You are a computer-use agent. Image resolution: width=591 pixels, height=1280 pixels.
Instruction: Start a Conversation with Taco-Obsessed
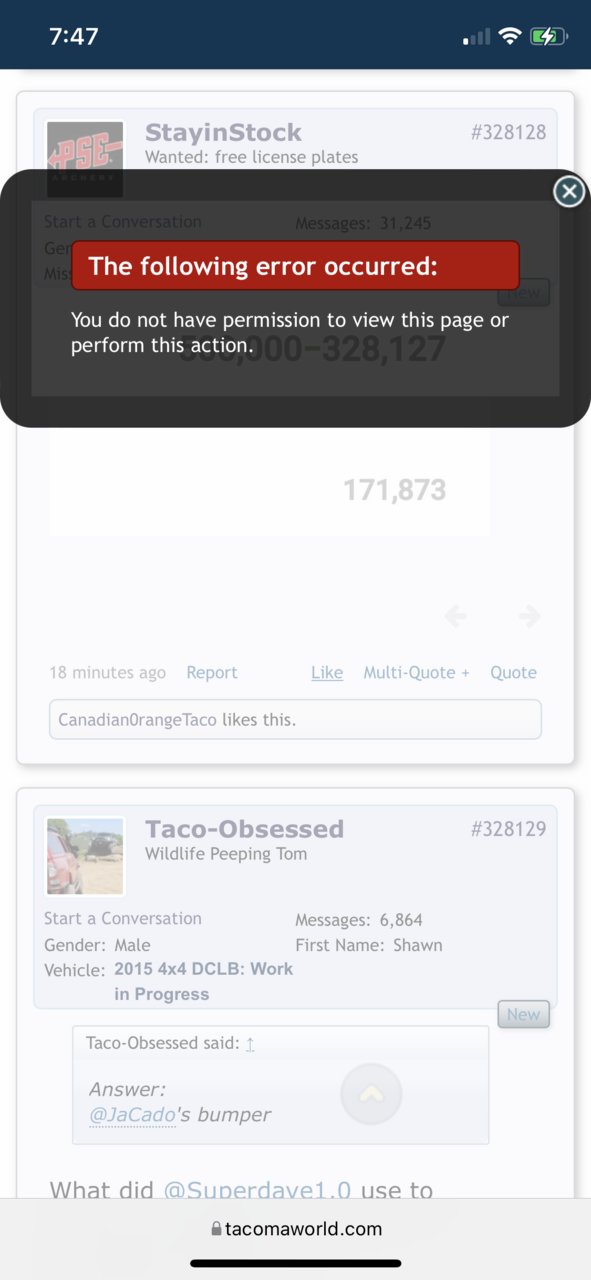click(x=123, y=918)
